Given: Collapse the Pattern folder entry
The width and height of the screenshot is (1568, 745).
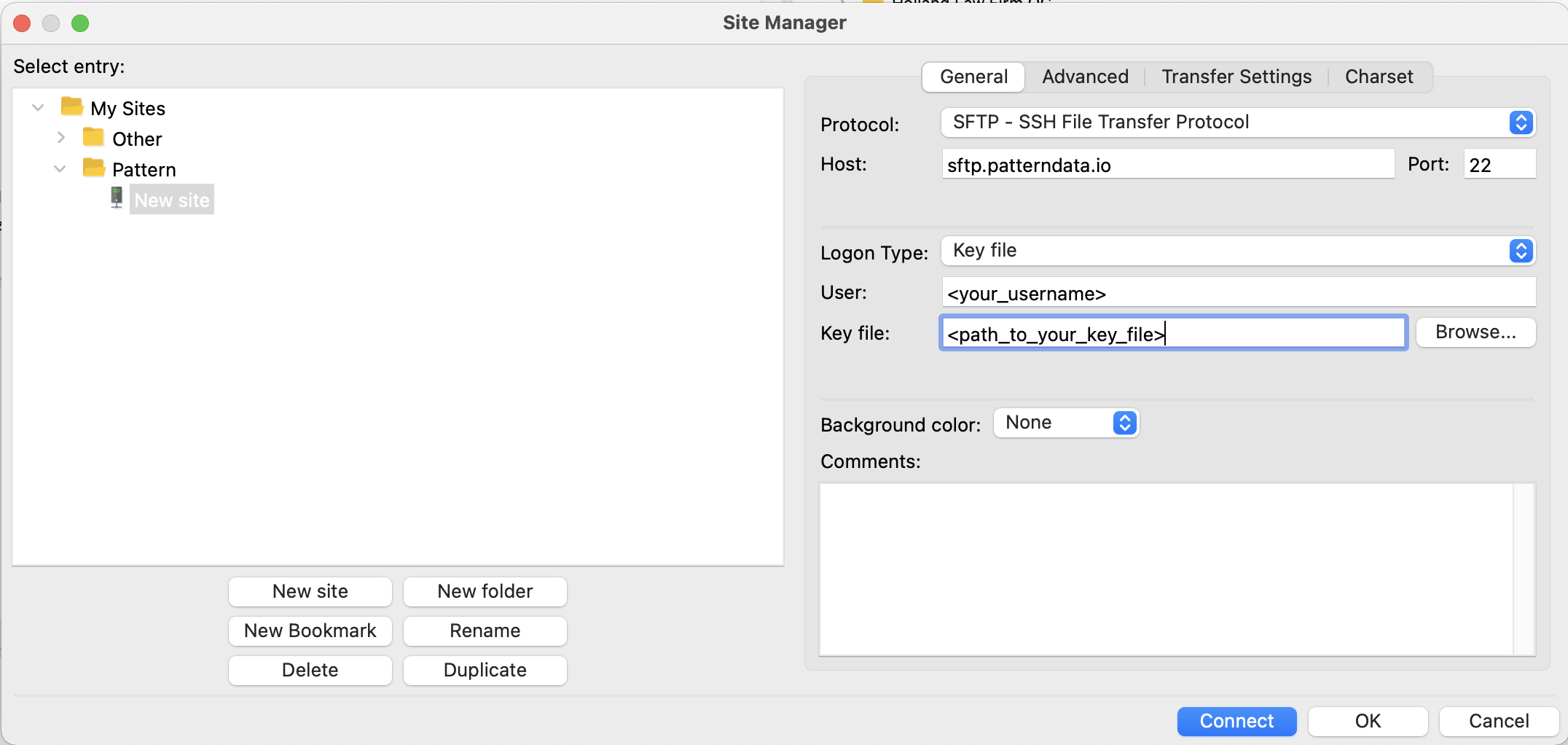Looking at the screenshot, I should pos(59,168).
